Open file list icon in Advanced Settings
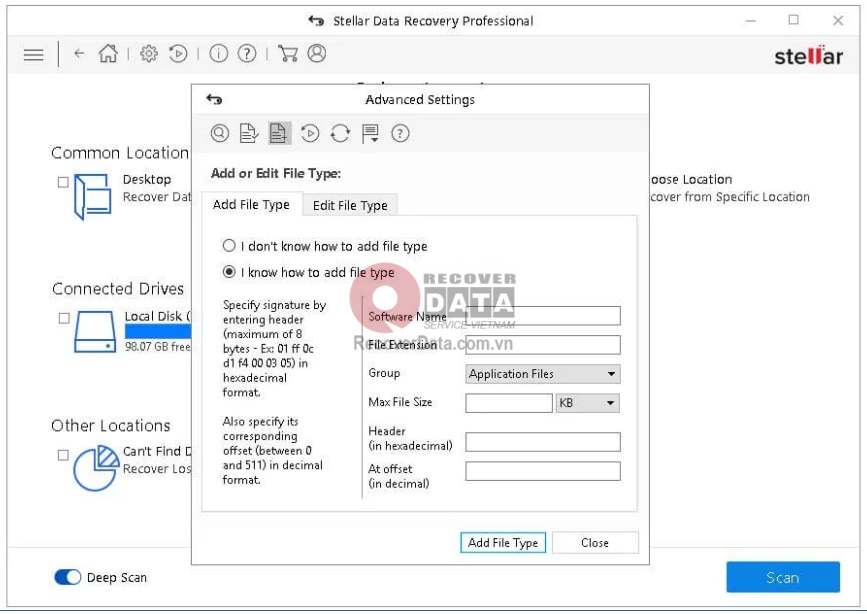The height and width of the screenshot is (614, 867). point(249,133)
